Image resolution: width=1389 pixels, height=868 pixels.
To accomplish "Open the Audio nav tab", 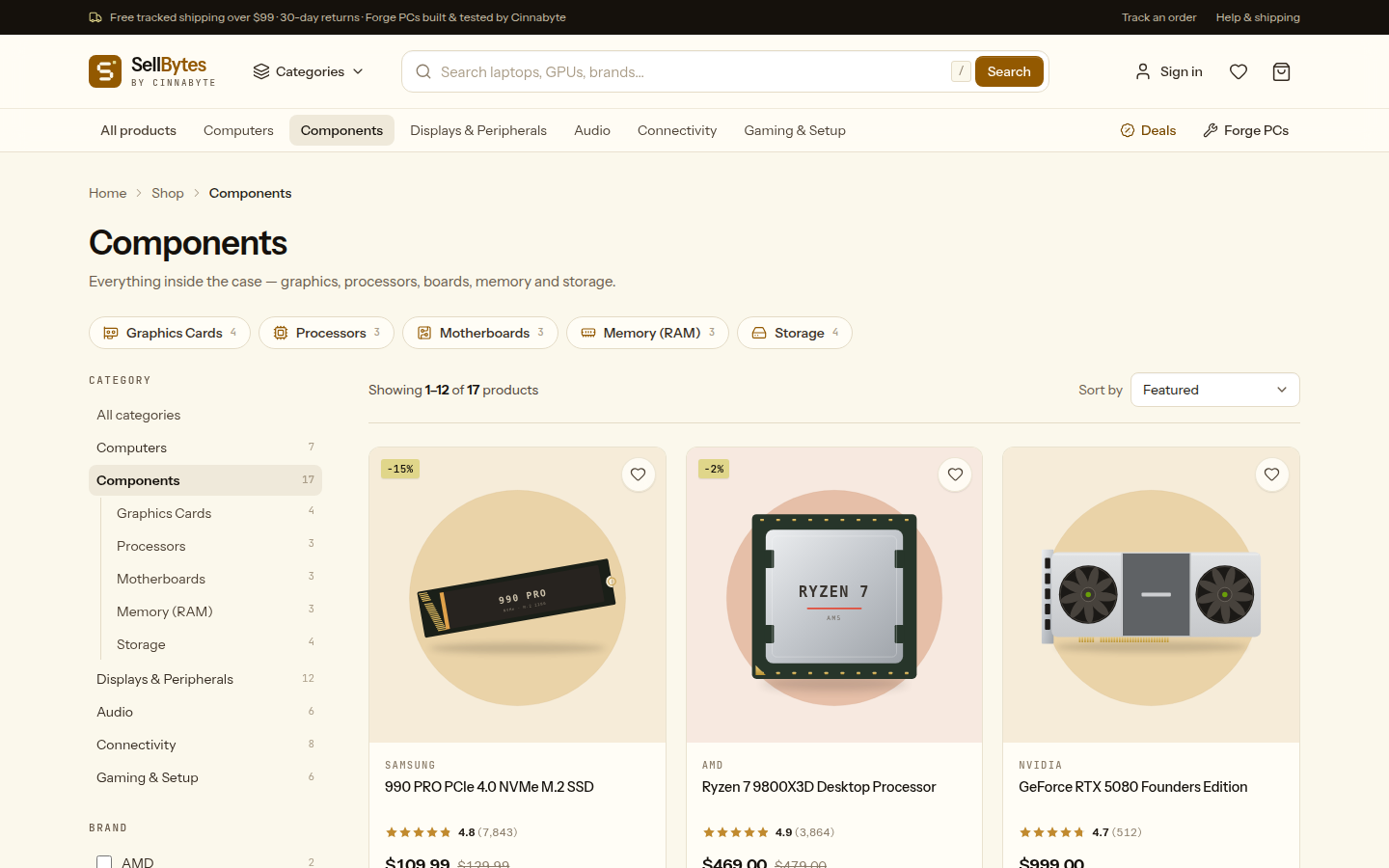I will click(x=592, y=130).
